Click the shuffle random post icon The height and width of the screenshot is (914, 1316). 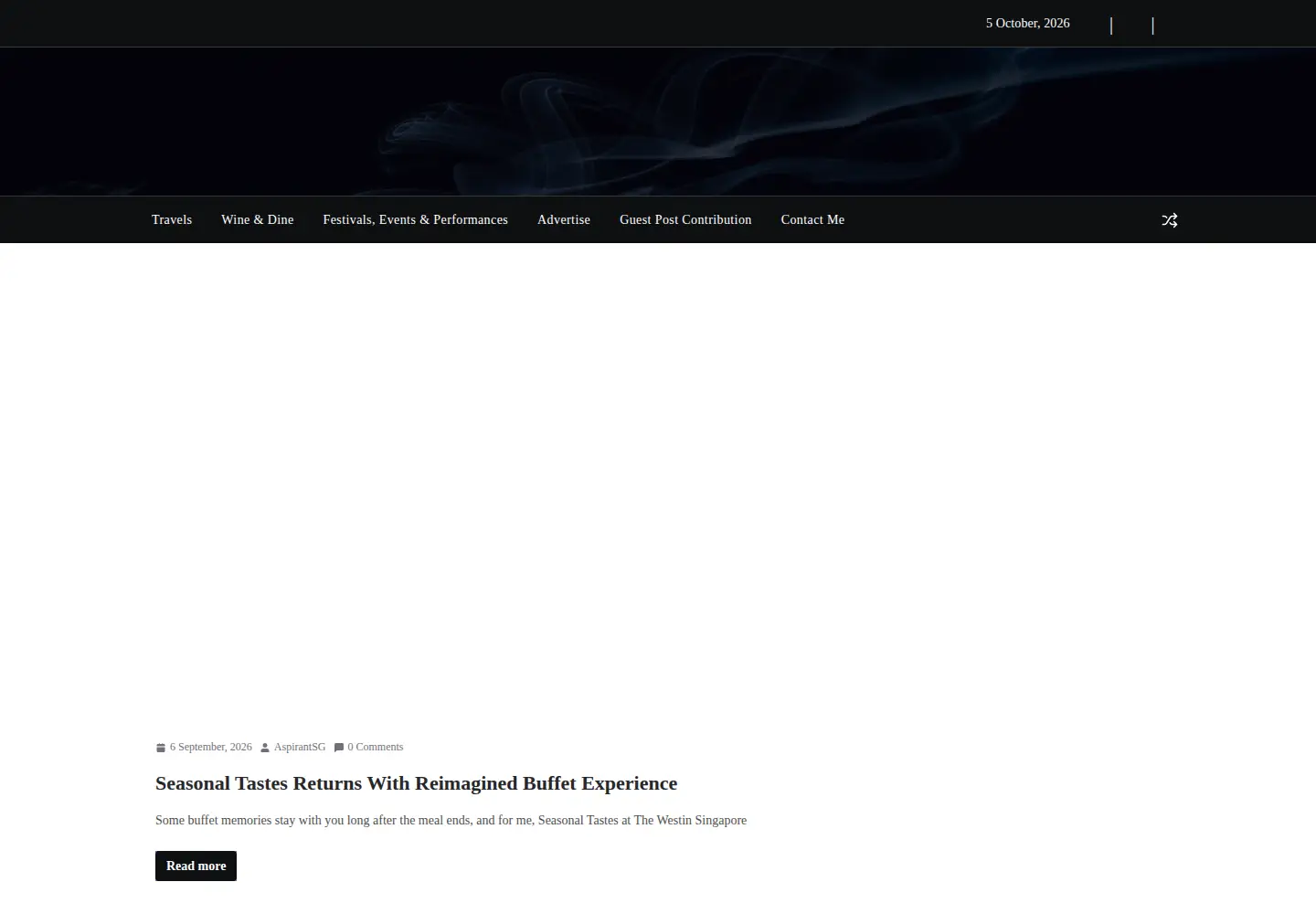pos(1169,220)
